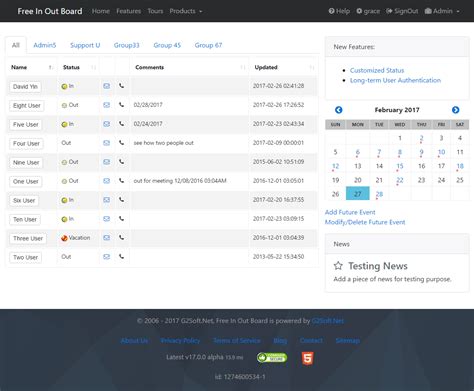Open the Sitemap footer link
This screenshot has height=391, width=474.
point(348,340)
